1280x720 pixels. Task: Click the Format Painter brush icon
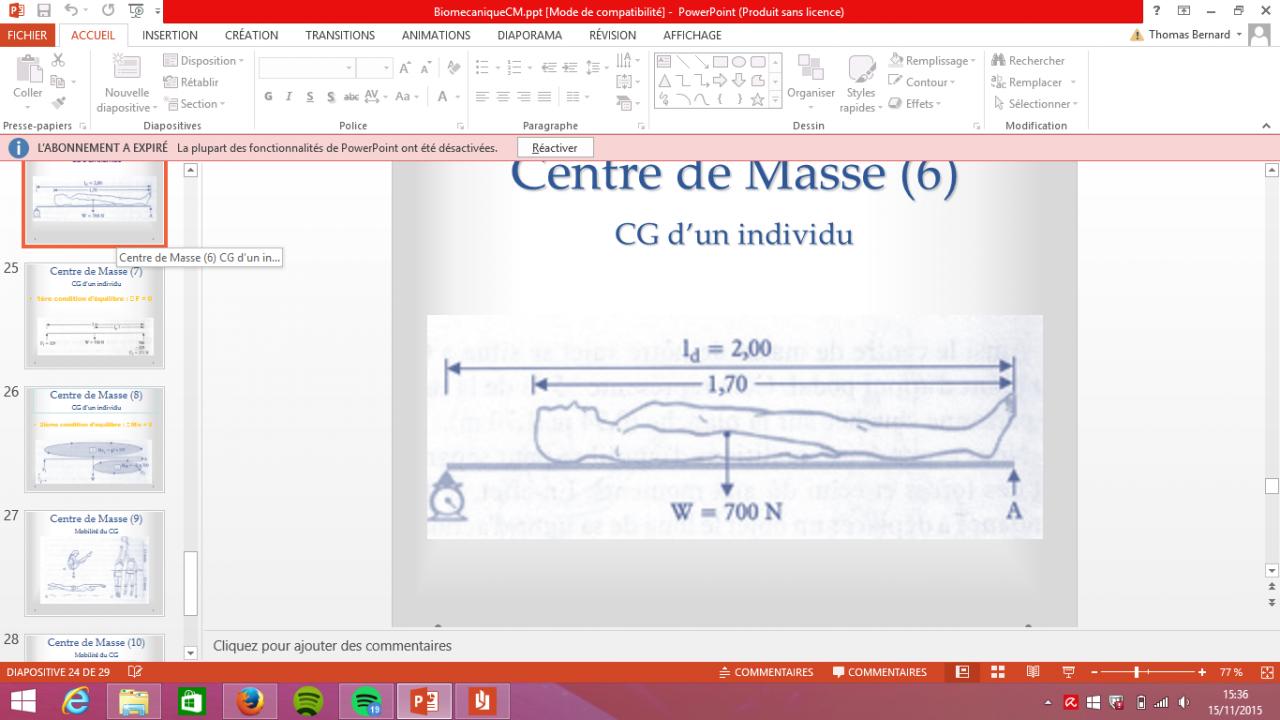point(58,103)
